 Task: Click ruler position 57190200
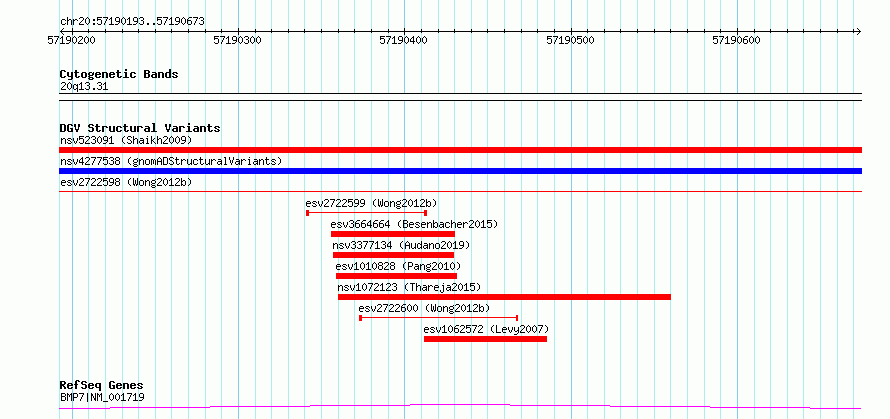(x=72, y=40)
